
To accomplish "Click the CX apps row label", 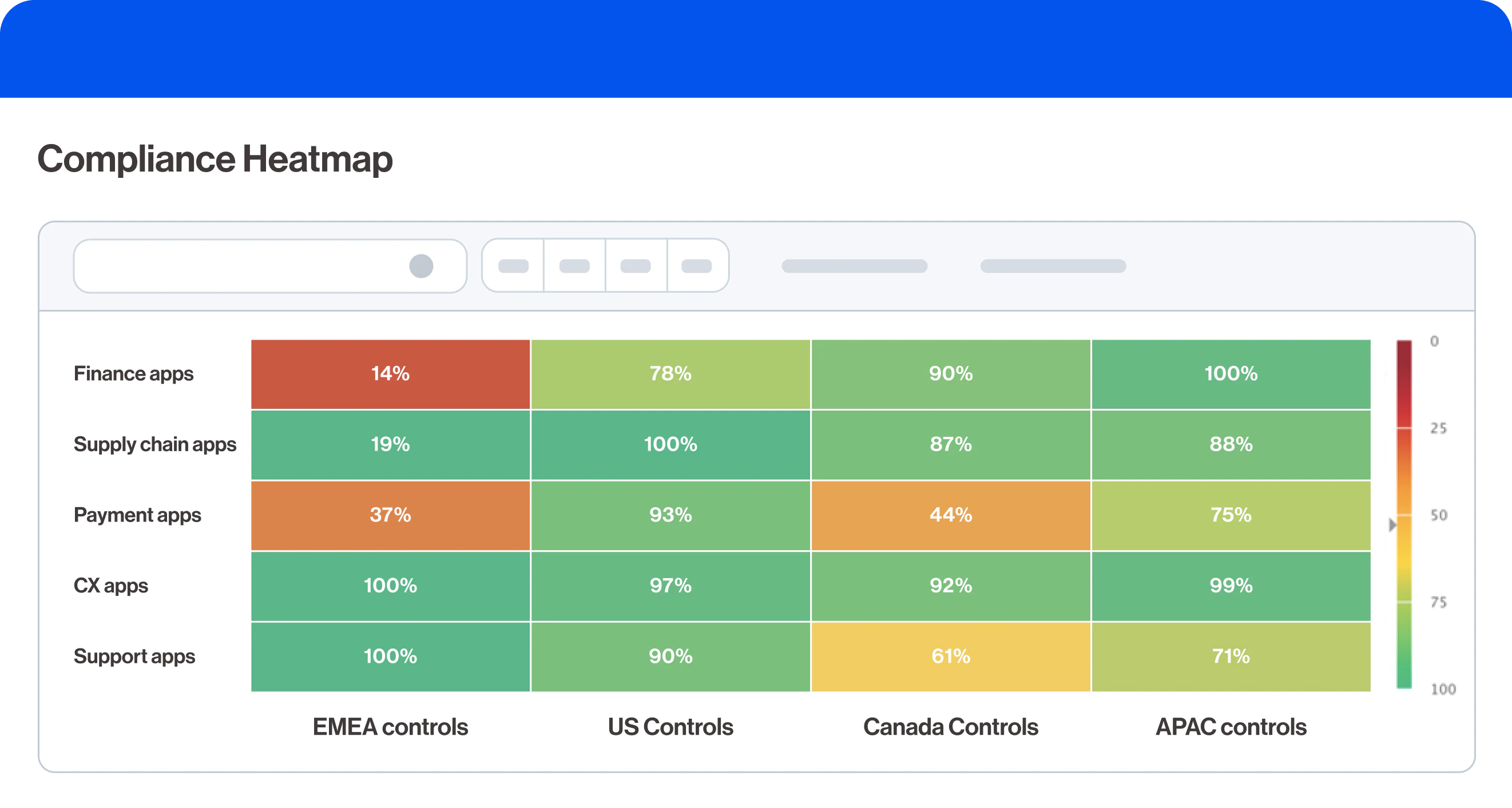I will tap(110, 586).
